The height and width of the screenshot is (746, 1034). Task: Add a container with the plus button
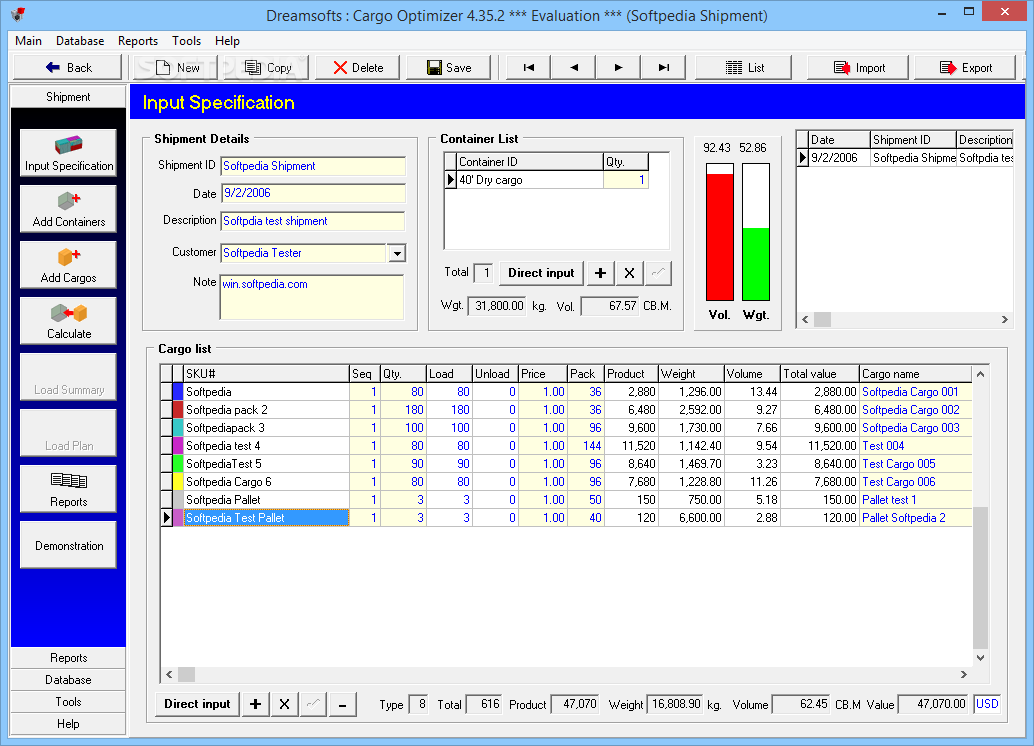coord(600,273)
